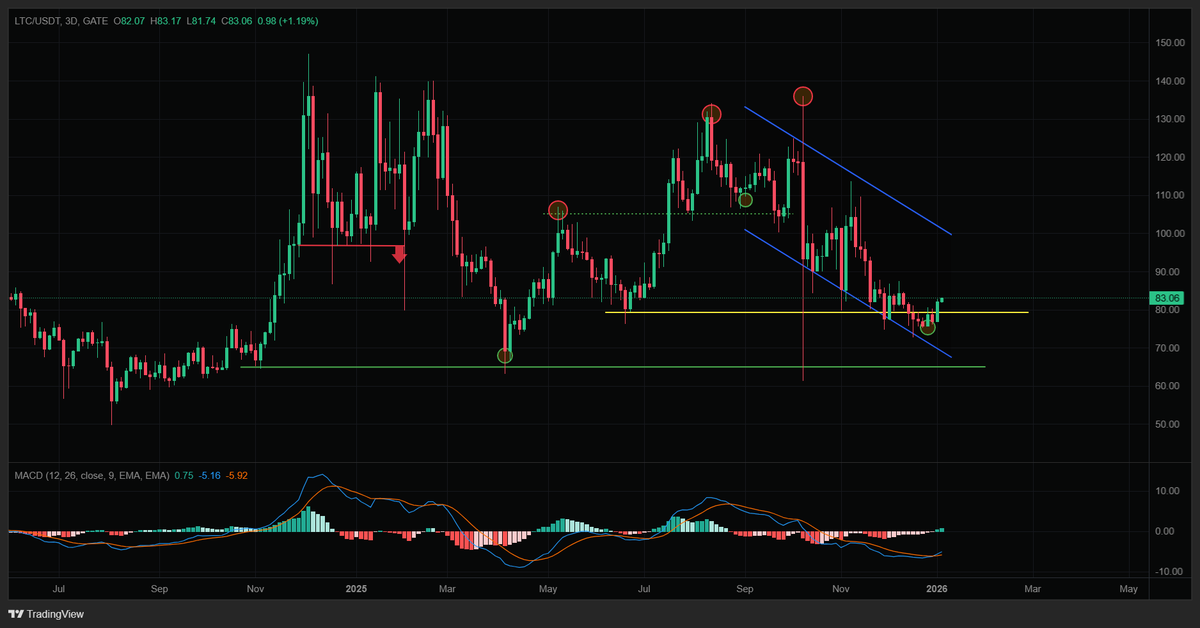The height and width of the screenshot is (628, 1200).
Task: Select the green circle near the 76 low
Action: 927,327
